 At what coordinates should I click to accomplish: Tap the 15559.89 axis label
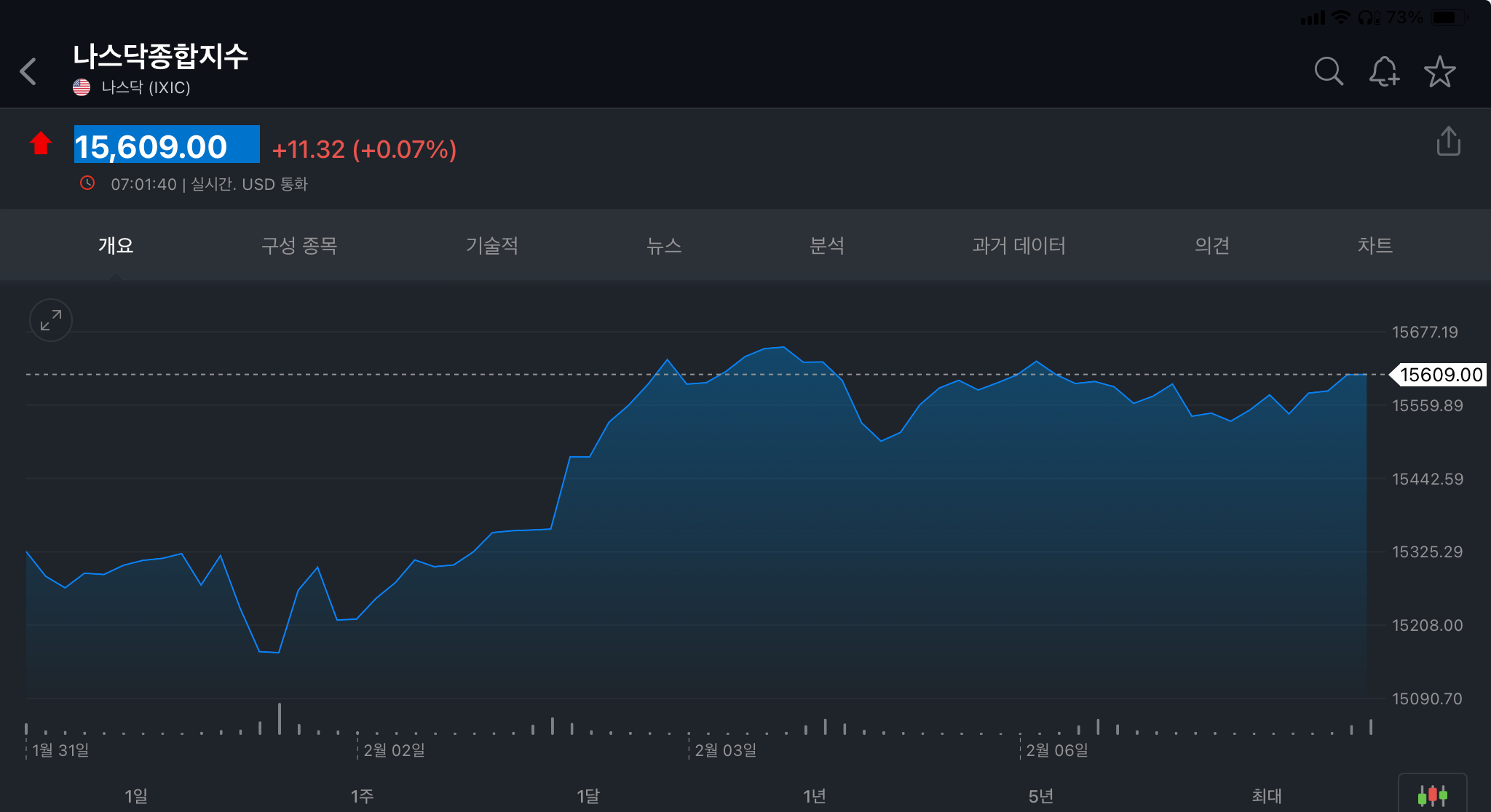coord(1427,405)
